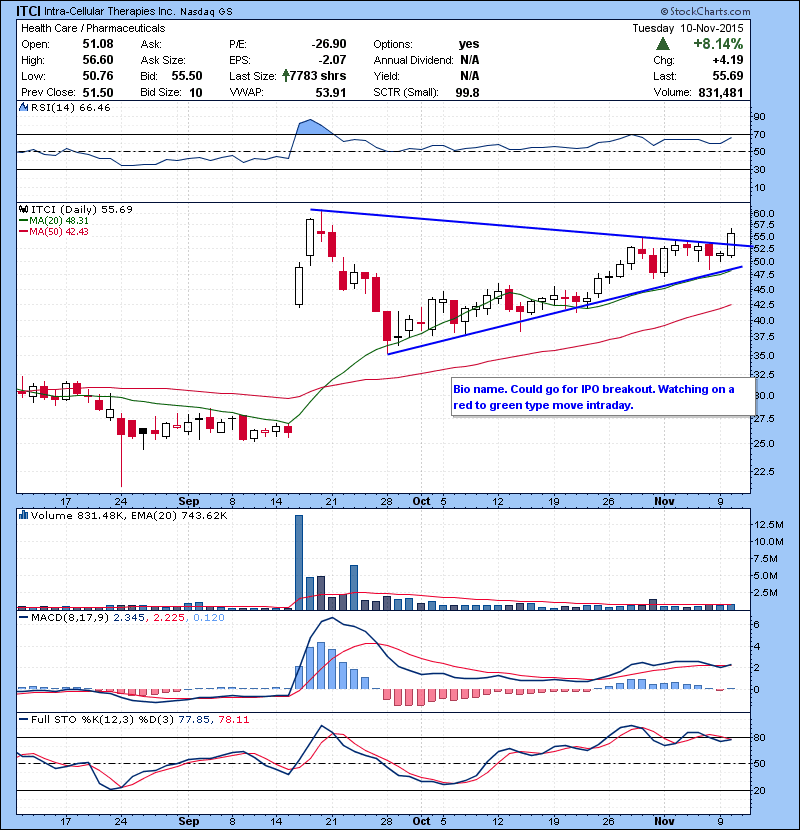Click Health Care / Pharmaceuticals sector label
Viewport: 800px width, 830px height.
point(93,28)
